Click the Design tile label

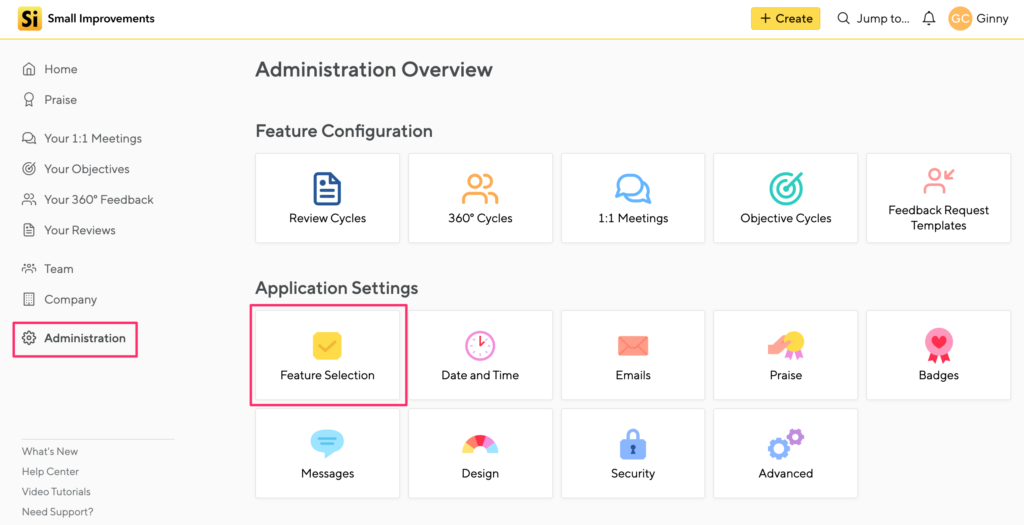[x=480, y=473]
